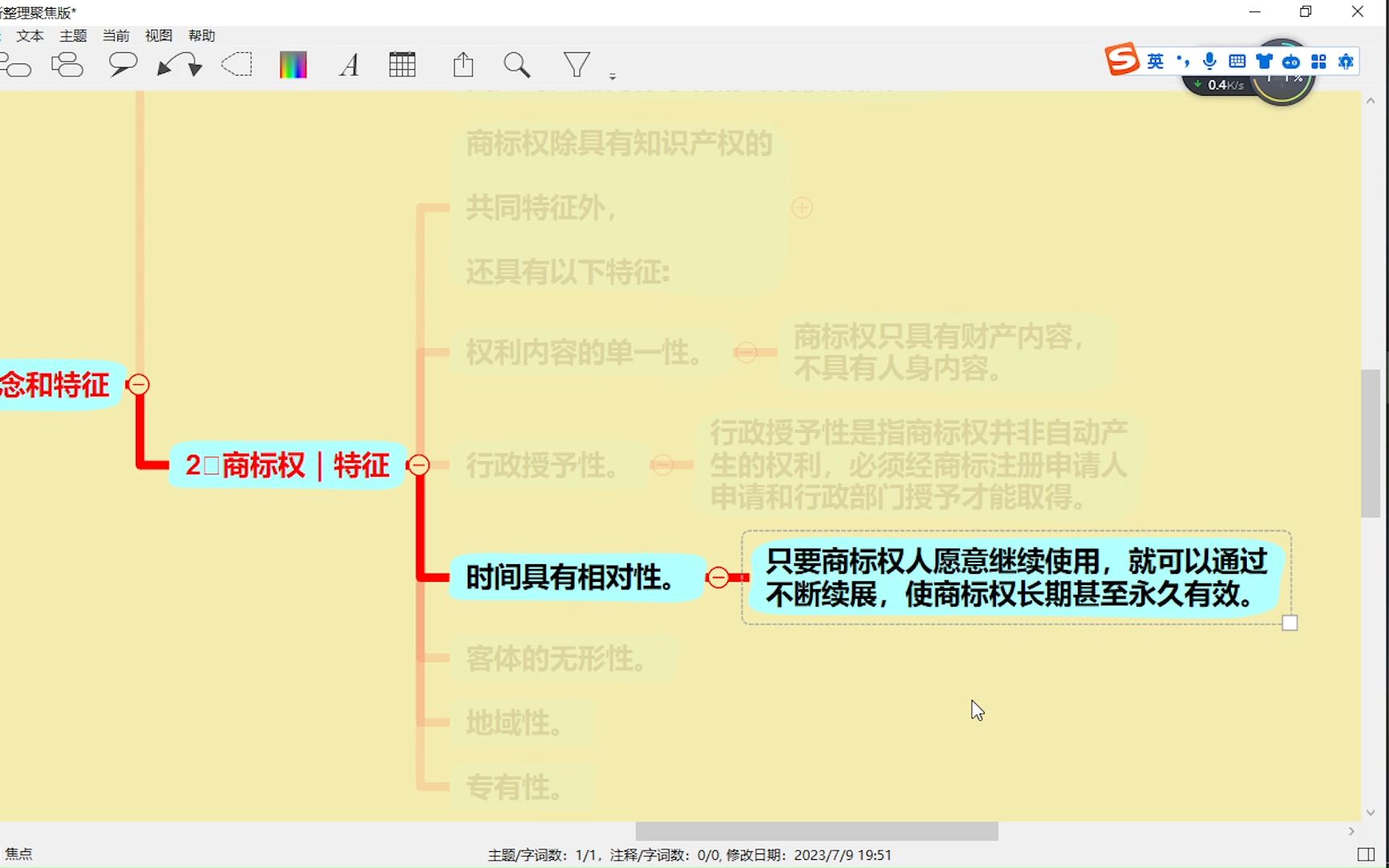Select the dashed boundary tool
The height and width of the screenshot is (868, 1389).
coord(237,64)
